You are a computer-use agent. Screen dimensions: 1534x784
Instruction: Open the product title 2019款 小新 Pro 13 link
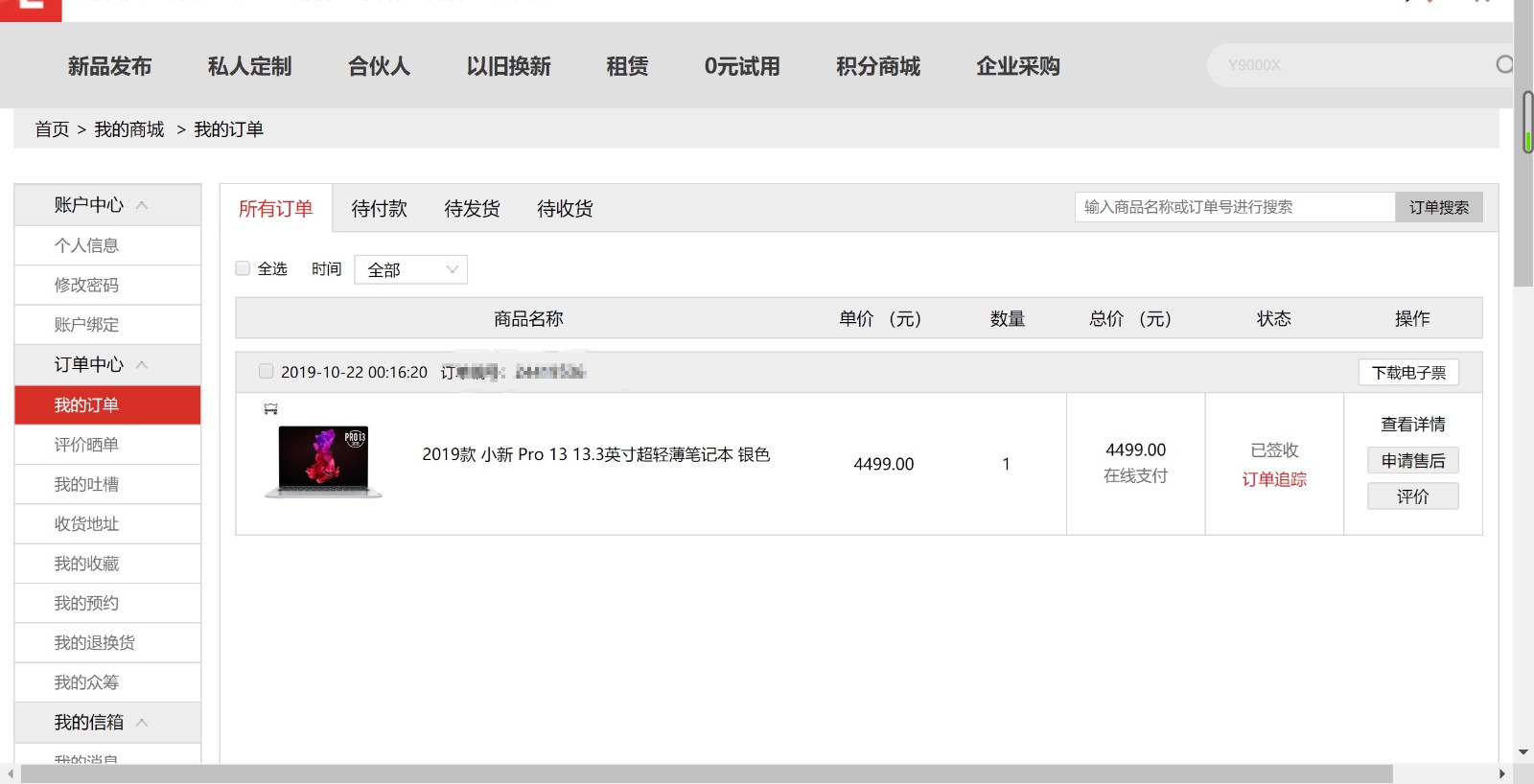tap(596, 454)
